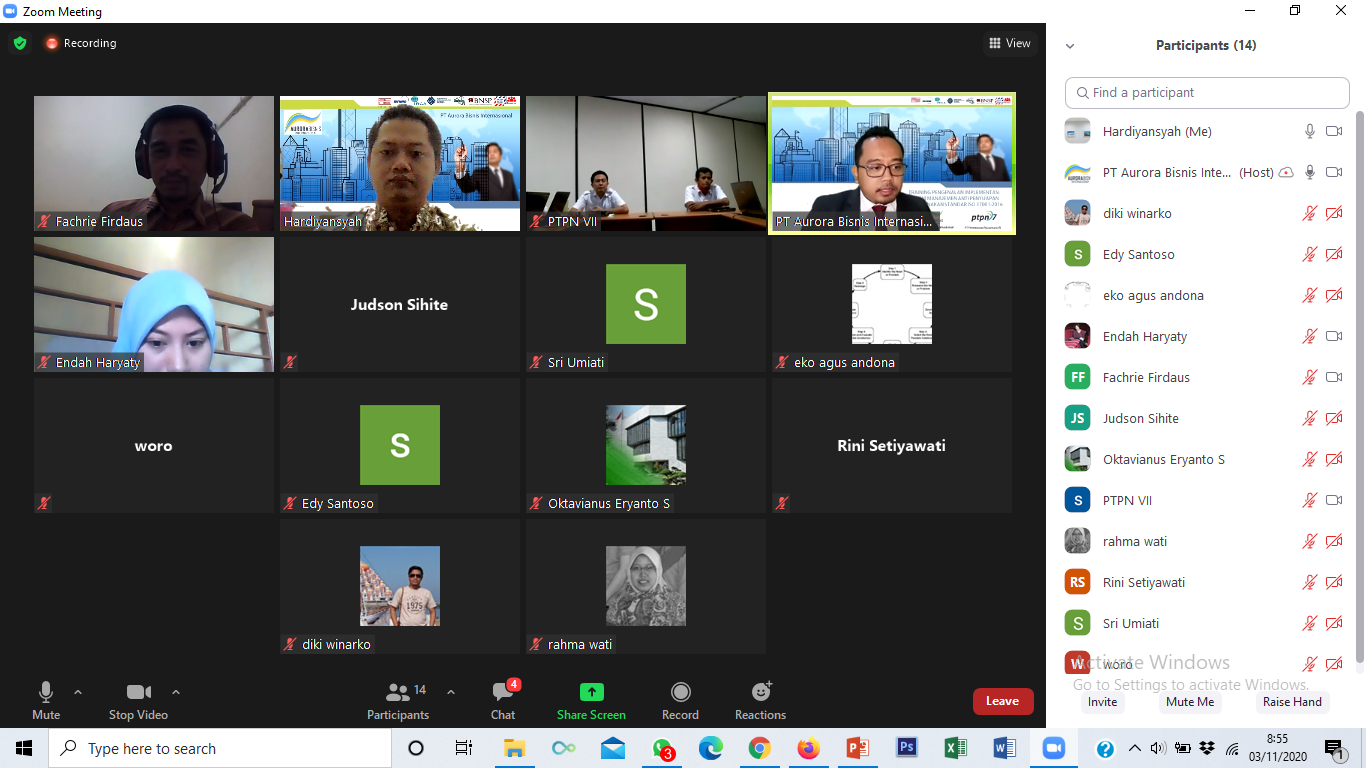This screenshot has height=768, width=1366.
Task: Open Windows Task View
Action: [464, 748]
